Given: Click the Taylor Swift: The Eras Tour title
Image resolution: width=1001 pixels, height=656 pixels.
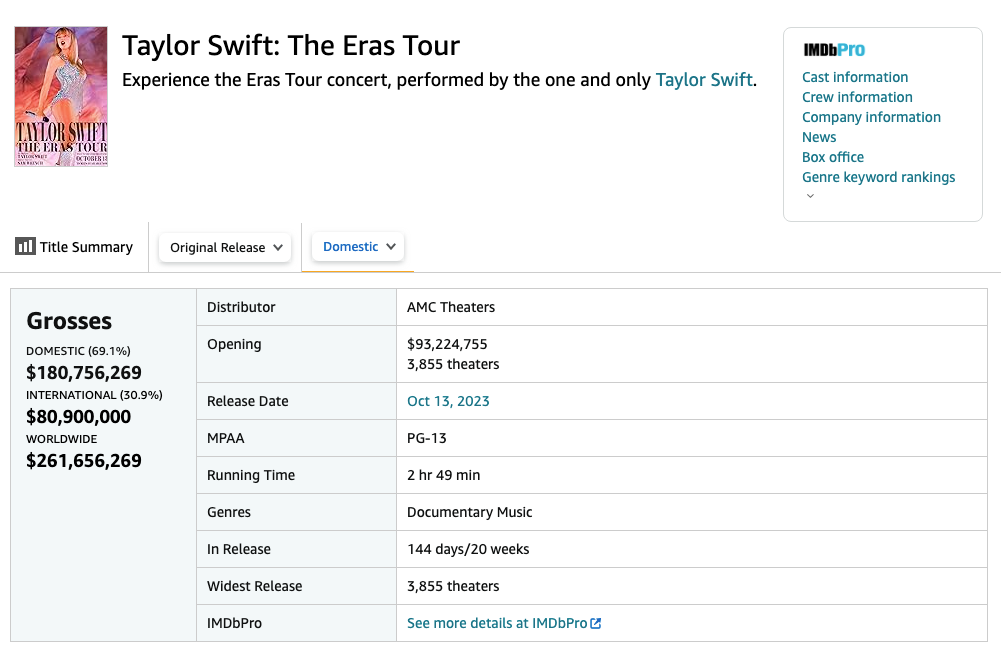Looking at the screenshot, I should pyautogui.click(x=290, y=46).
